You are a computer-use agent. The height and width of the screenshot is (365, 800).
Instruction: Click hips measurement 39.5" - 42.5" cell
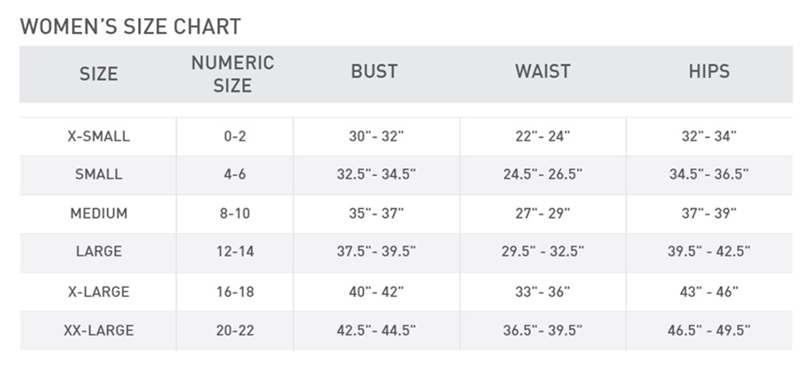tap(709, 251)
